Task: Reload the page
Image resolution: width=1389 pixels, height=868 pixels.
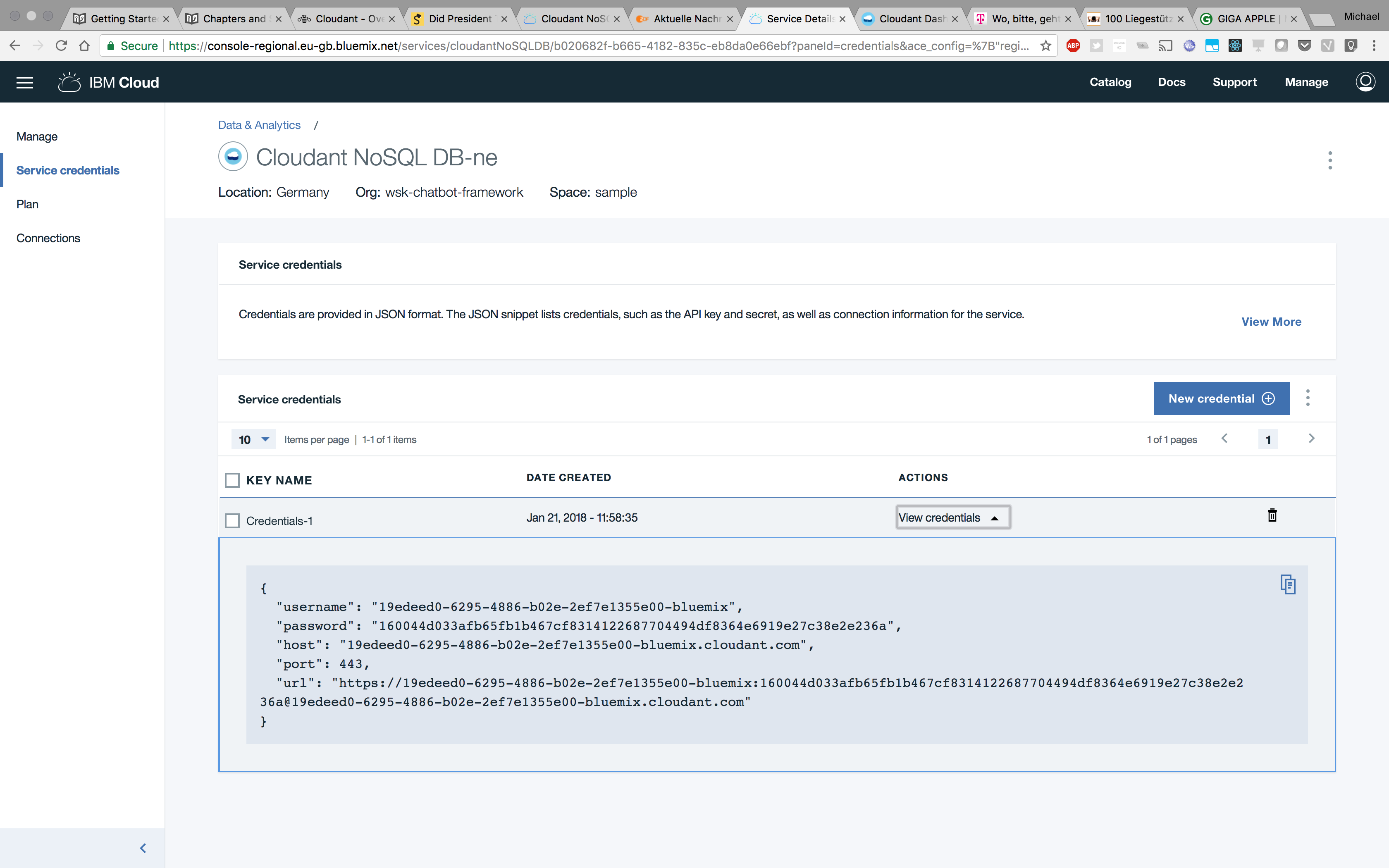Action: 61,45
